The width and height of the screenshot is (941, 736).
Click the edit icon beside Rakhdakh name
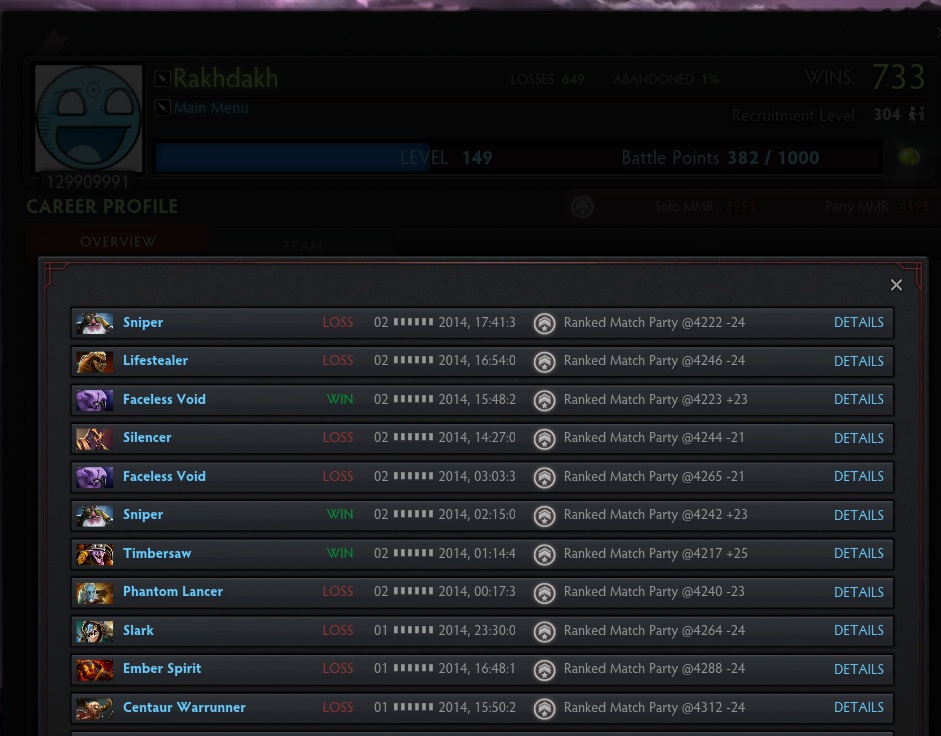pos(162,78)
